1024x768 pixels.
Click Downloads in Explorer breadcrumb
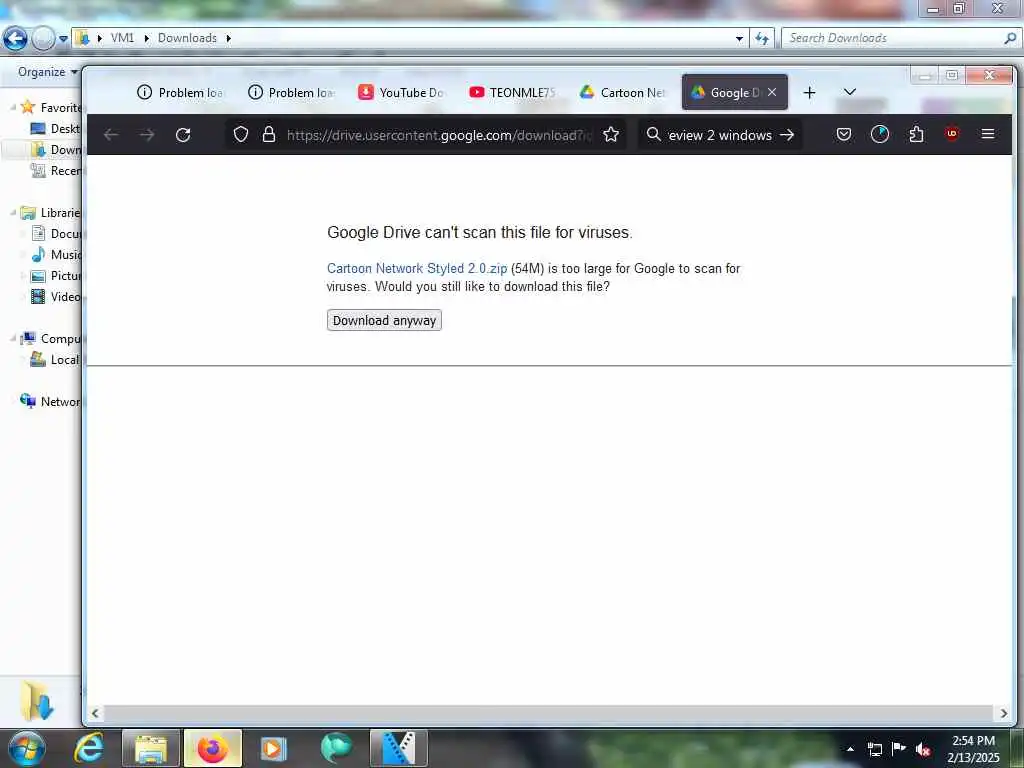(187, 38)
